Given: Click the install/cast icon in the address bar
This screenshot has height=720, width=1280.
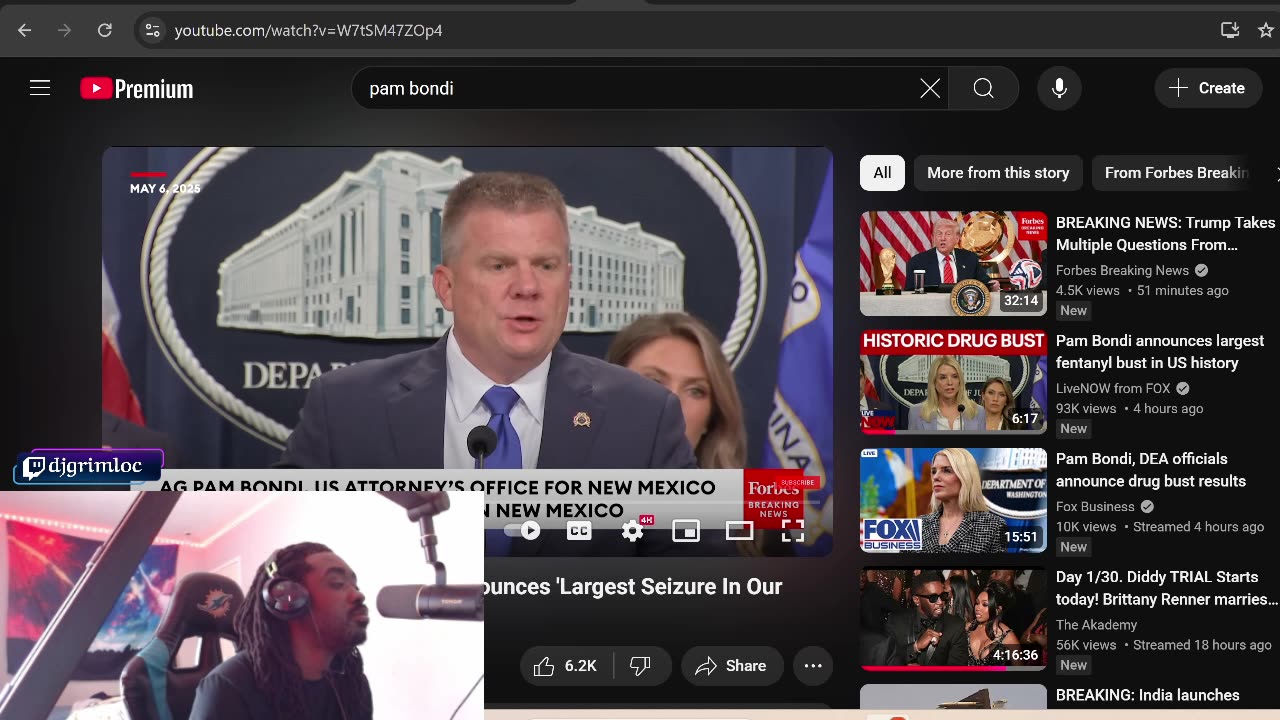Looking at the screenshot, I should tap(1230, 30).
